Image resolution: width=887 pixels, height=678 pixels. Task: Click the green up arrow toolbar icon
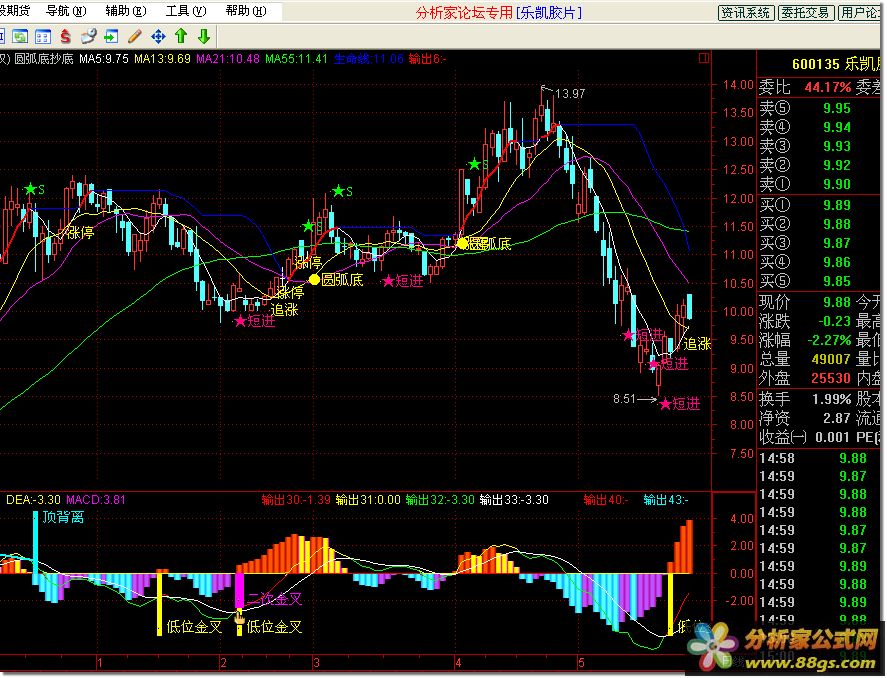(x=181, y=36)
